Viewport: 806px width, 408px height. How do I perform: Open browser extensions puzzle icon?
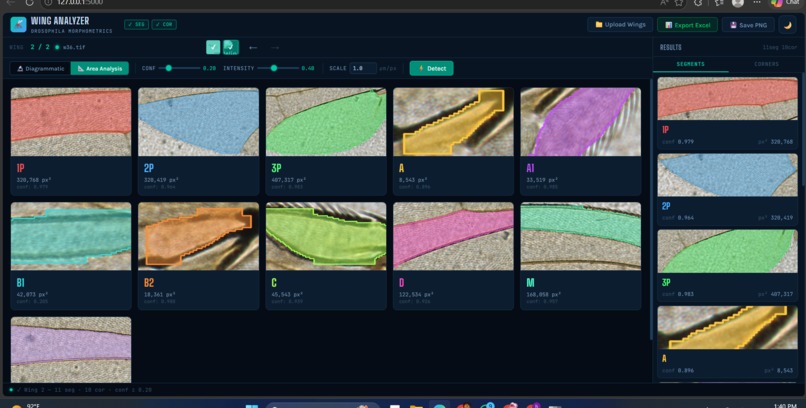(x=698, y=3)
